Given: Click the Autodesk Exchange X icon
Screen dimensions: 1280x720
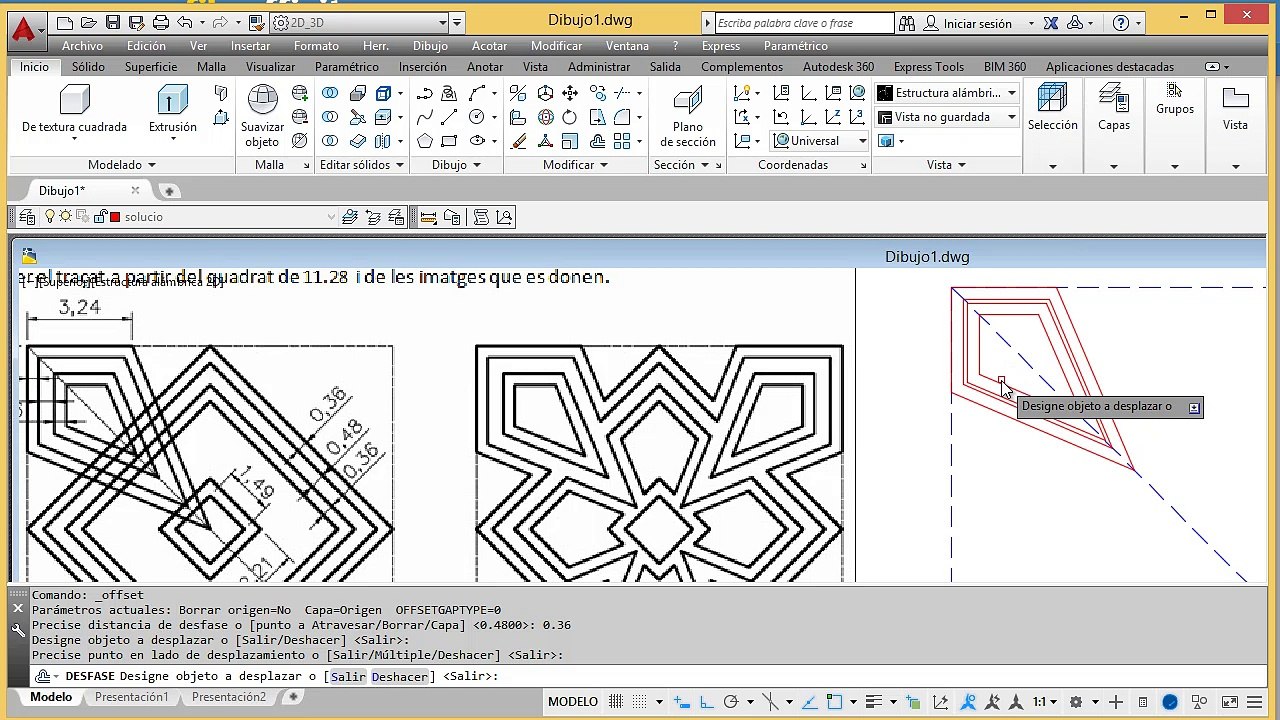Looking at the screenshot, I should (x=1051, y=23).
